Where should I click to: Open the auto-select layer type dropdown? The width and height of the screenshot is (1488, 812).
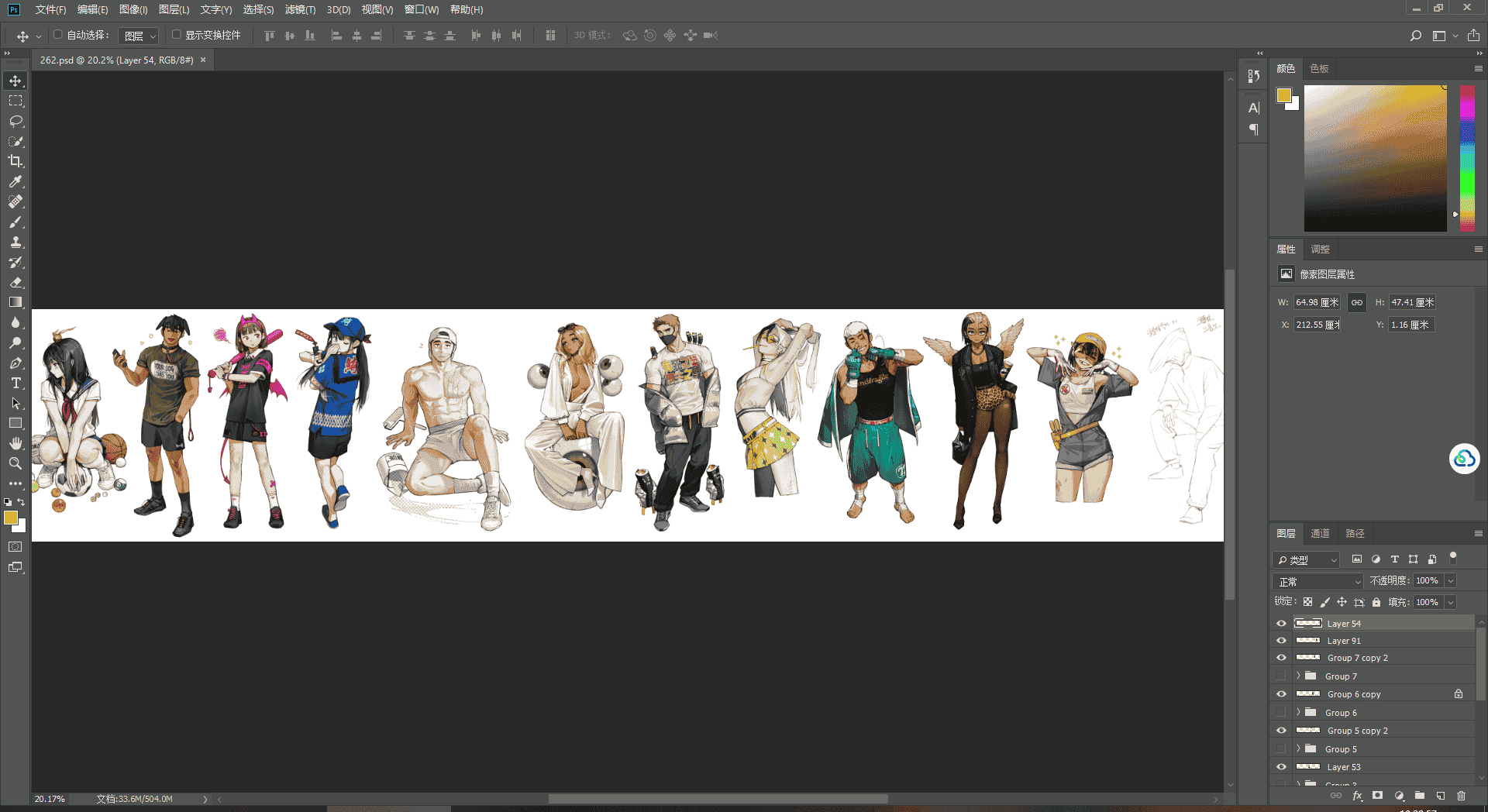pyautogui.click(x=139, y=36)
